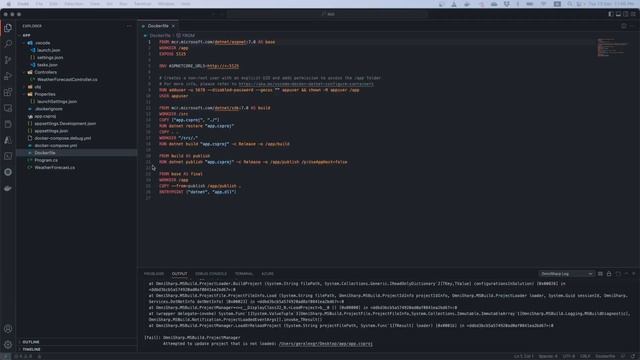
Task: Open docker-compose.yml file
Action: 56,146
